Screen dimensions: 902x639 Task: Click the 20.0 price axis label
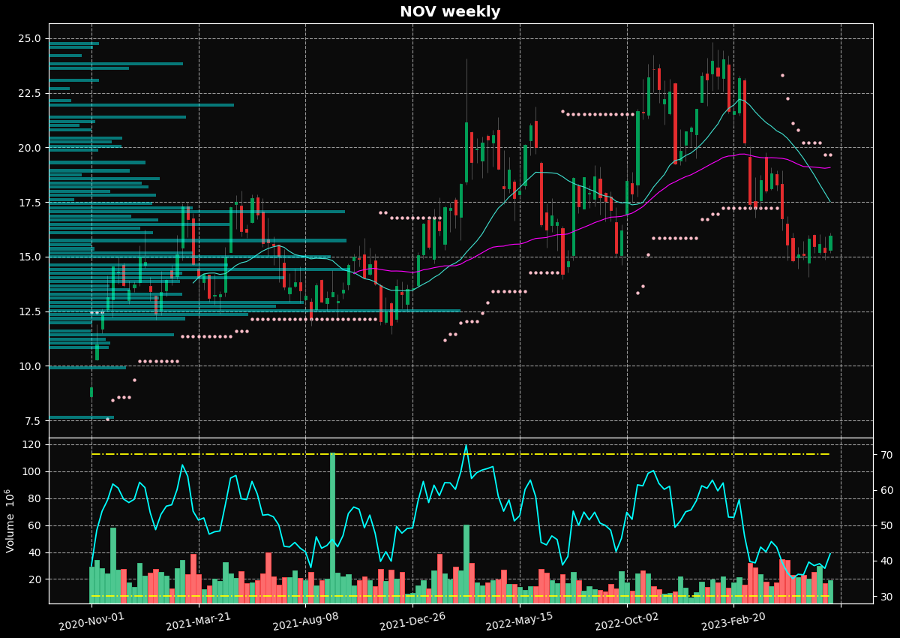(29, 148)
